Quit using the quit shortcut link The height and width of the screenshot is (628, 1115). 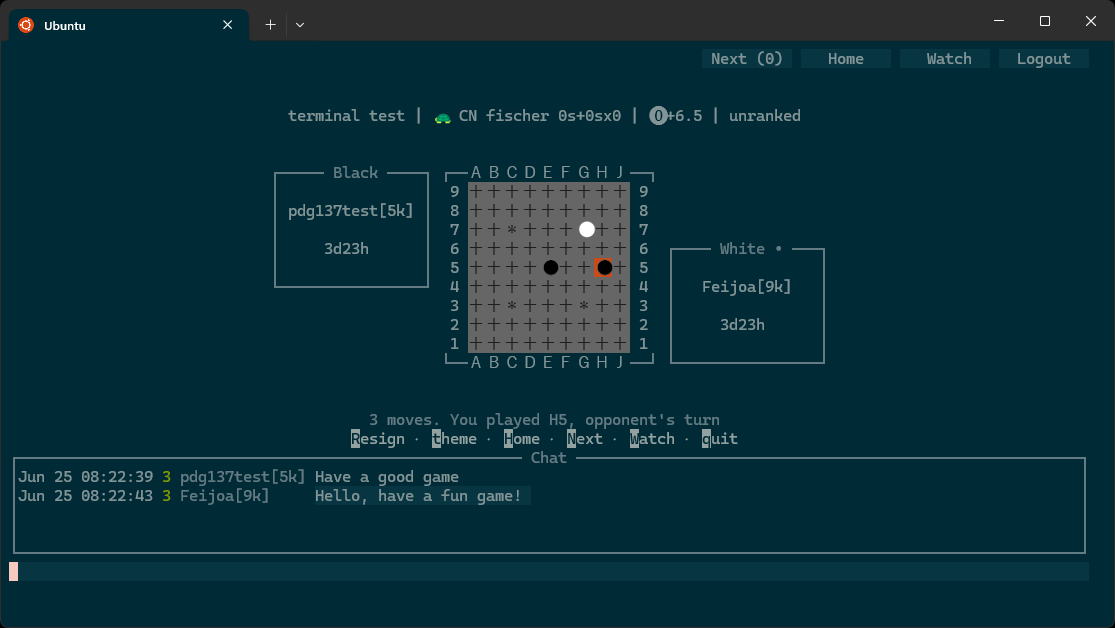pyautogui.click(x=720, y=439)
